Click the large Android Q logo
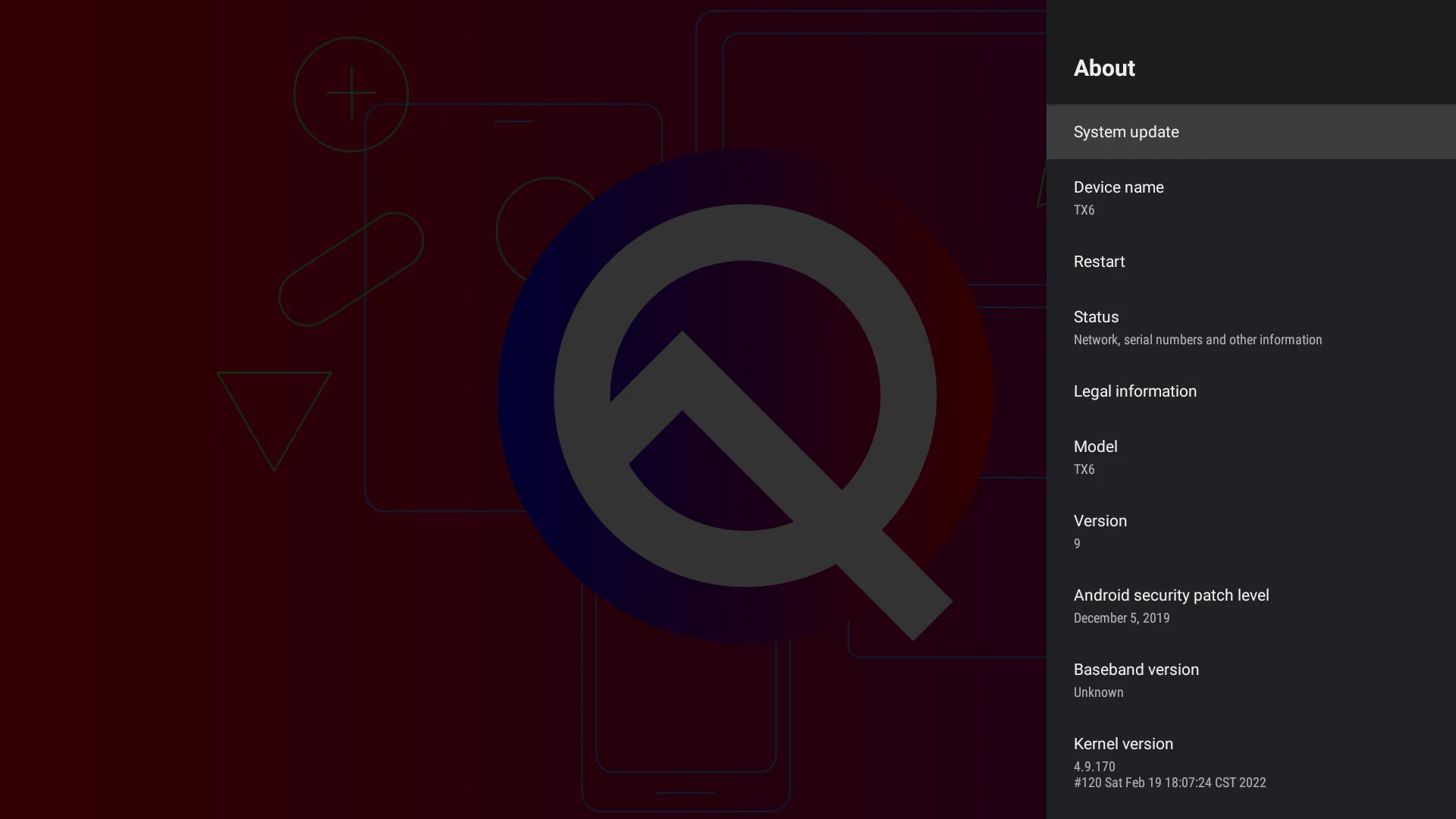 [747, 394]
